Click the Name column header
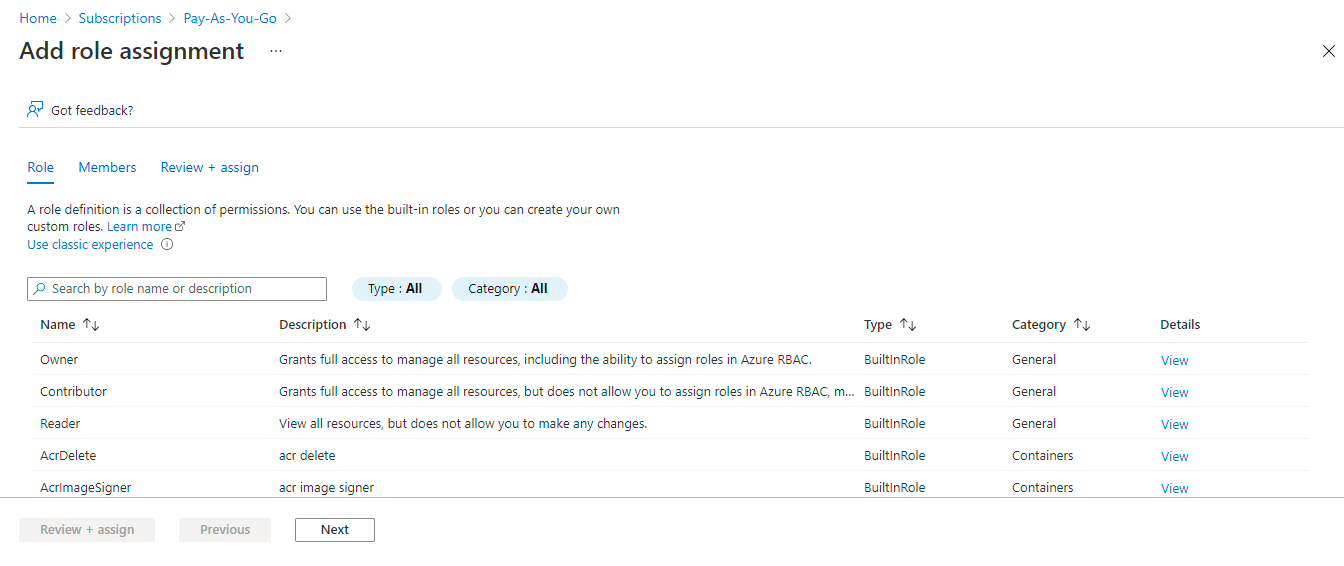Image resolution: width=1344 pixels, height=566 pixels. tap(58, 325)
